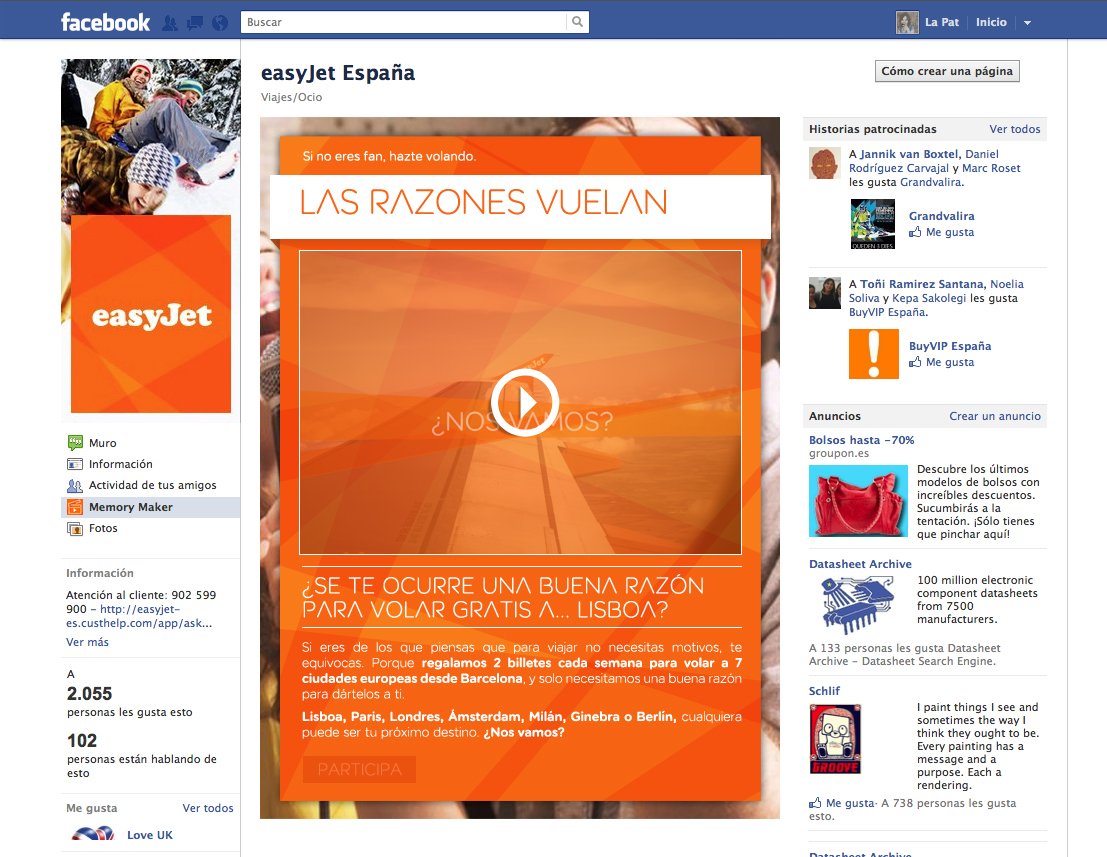Click the 102 people talking count

[x=82, y=741]
